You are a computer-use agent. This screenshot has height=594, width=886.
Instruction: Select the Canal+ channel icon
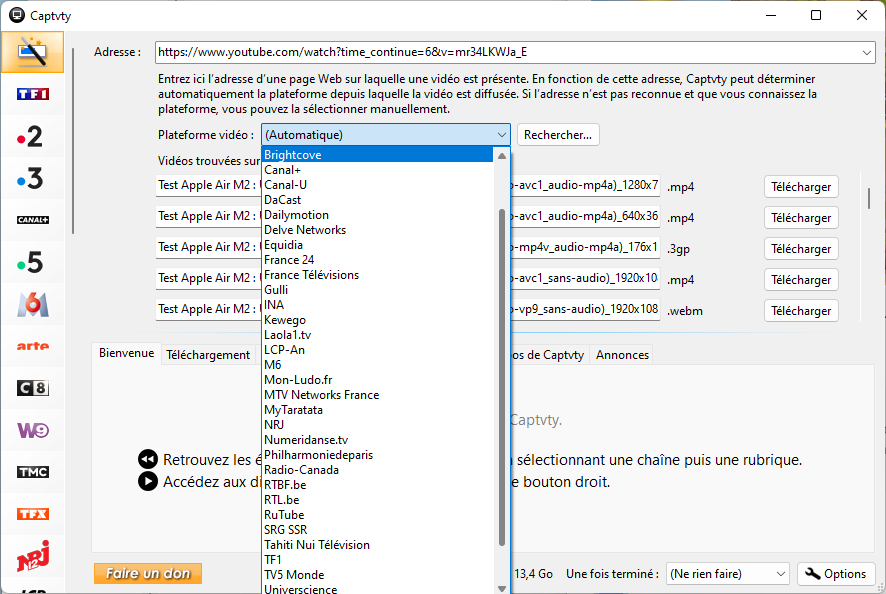pyautogui.click(x=33, y=220)
